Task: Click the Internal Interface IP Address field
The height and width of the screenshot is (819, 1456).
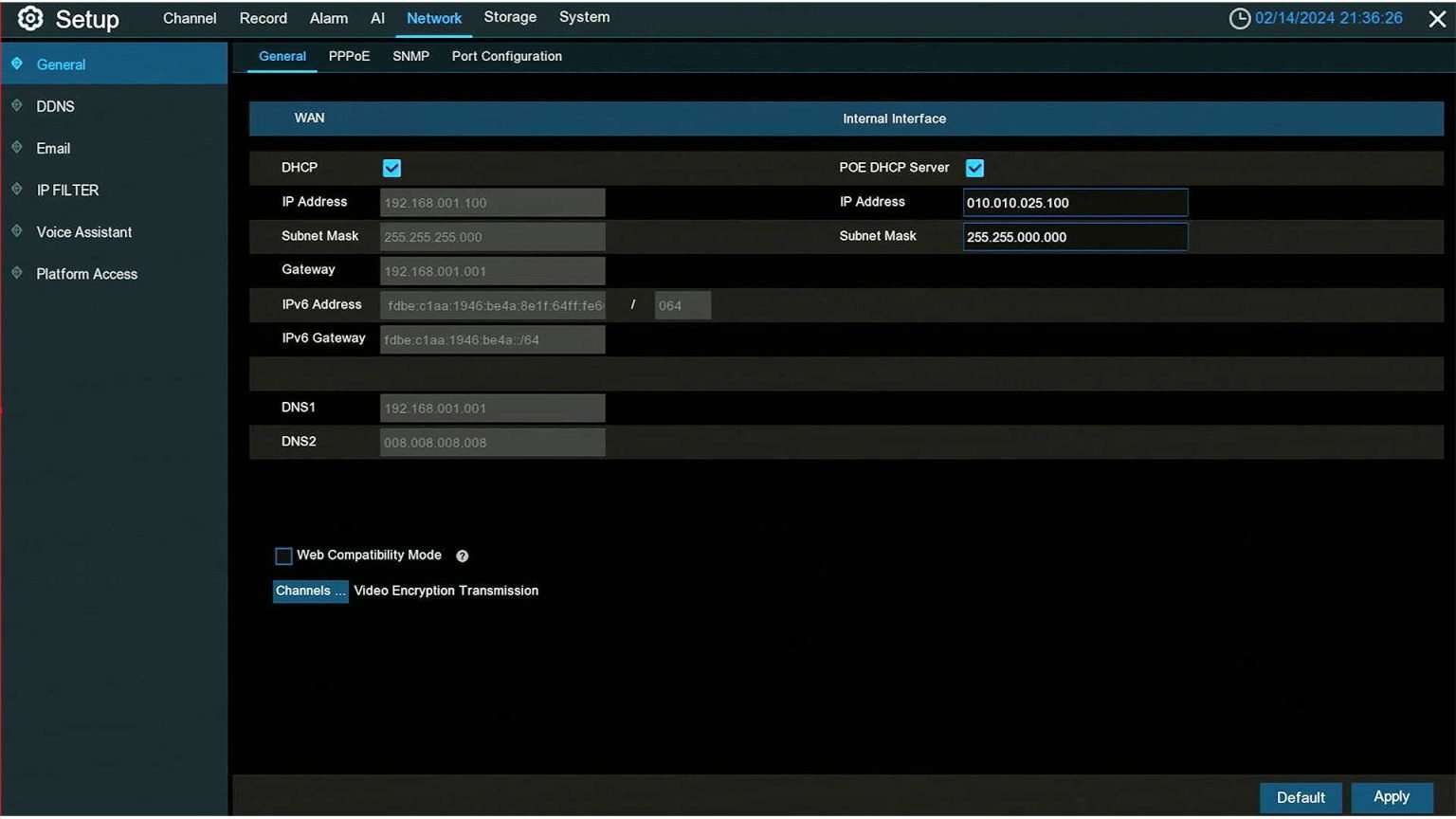Action: click(1075, 202)
